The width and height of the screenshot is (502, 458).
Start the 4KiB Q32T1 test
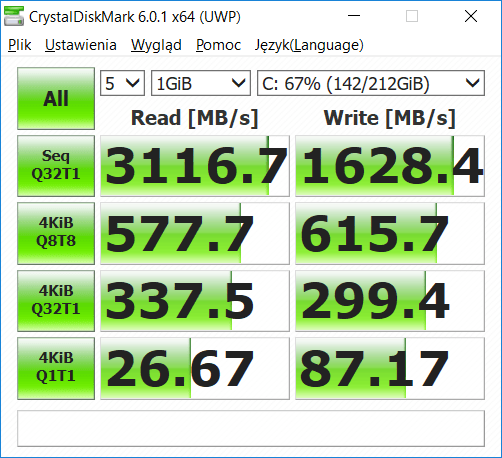[x=56, y=301]
